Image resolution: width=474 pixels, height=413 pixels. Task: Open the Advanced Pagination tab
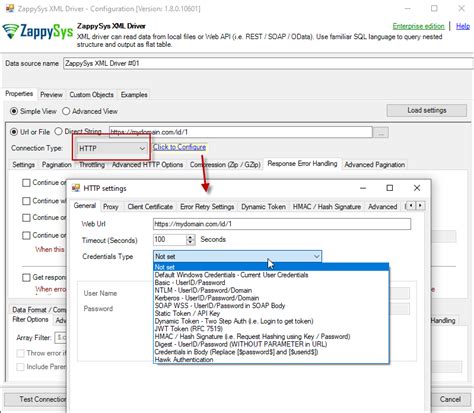pos(375,165)
